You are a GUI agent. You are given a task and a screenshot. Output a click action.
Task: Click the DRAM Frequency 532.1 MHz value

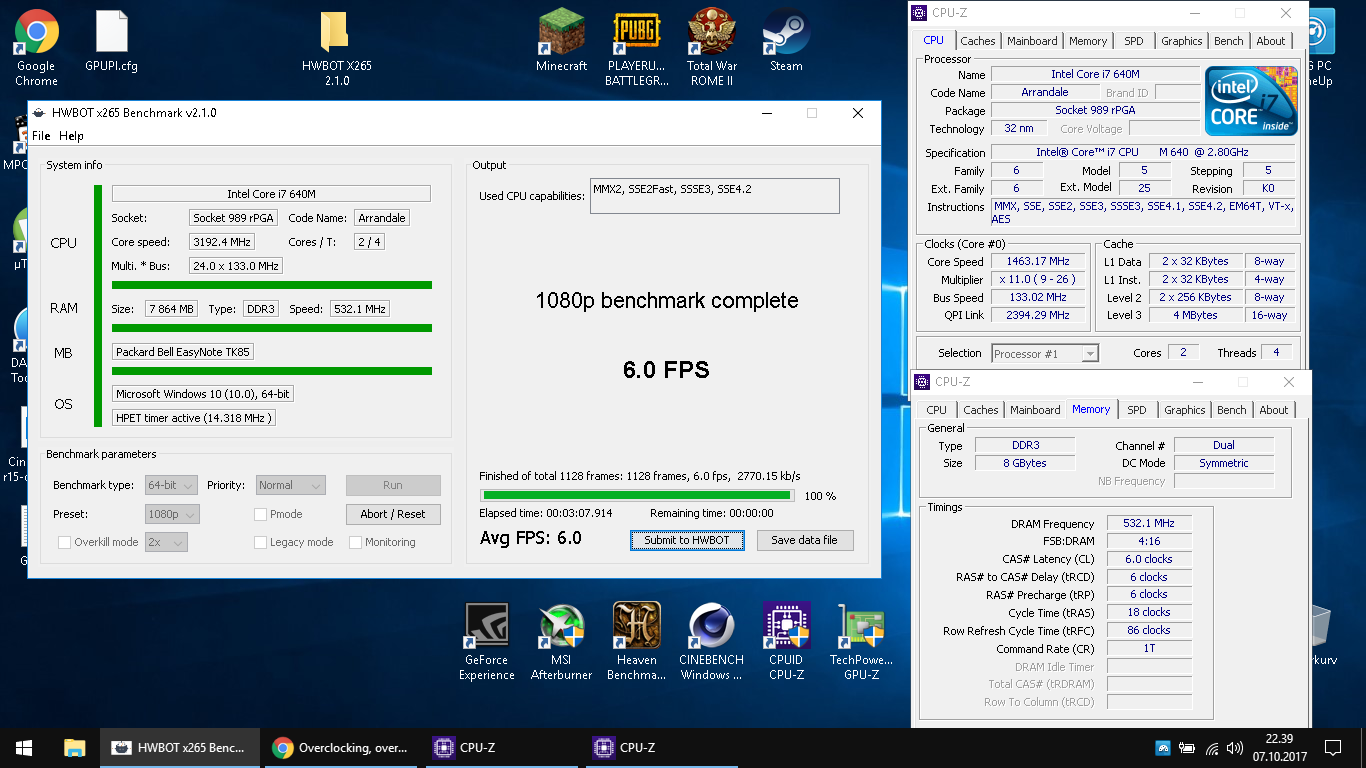pos(1149,523)
